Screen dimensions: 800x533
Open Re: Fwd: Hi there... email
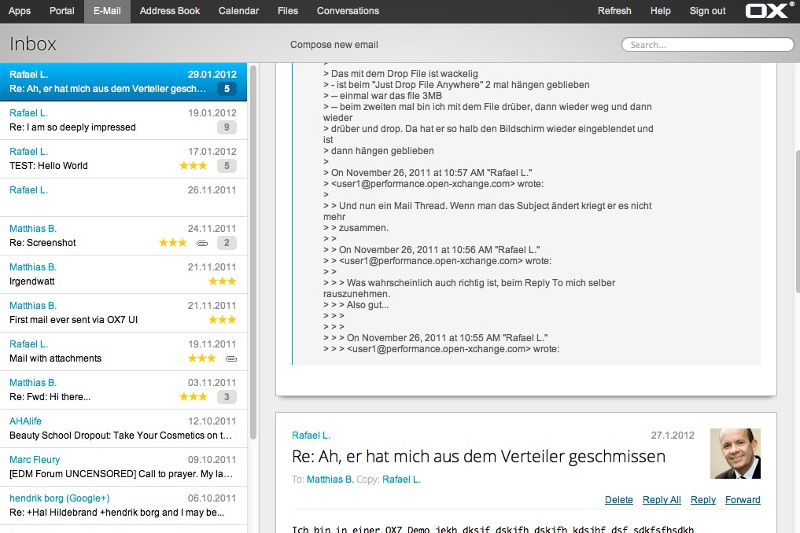pyautogui.click(x=123, y=390)
